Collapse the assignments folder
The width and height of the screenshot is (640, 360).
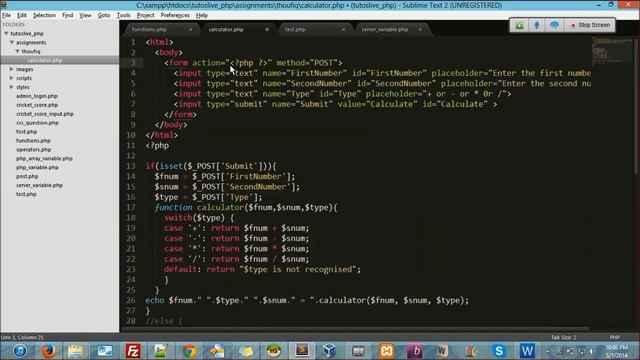12,42
